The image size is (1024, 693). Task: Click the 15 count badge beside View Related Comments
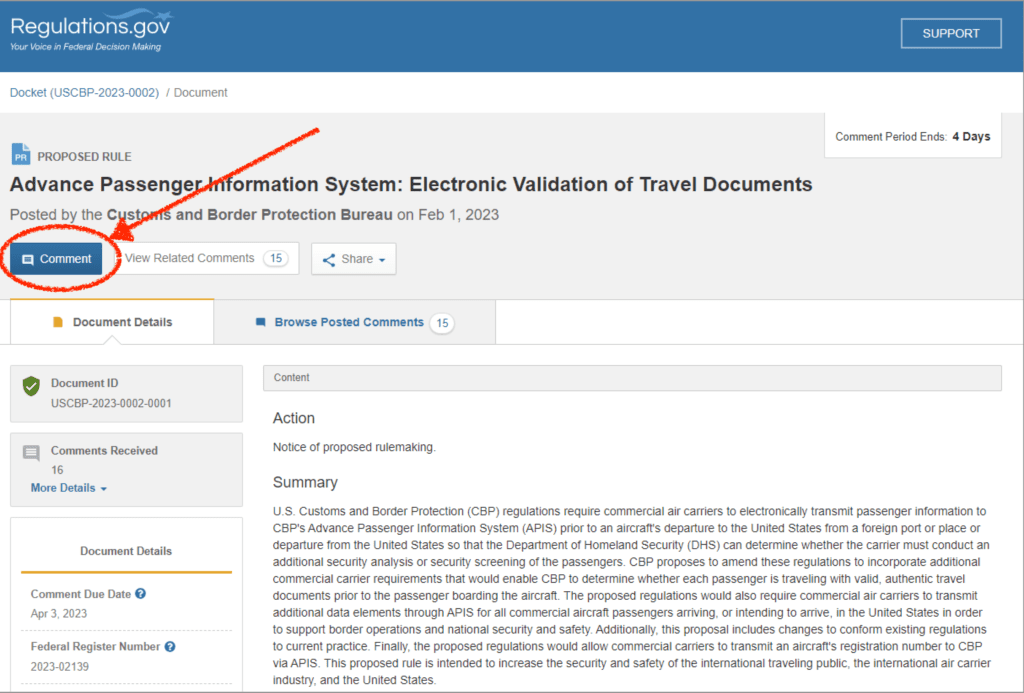point(275,258)
